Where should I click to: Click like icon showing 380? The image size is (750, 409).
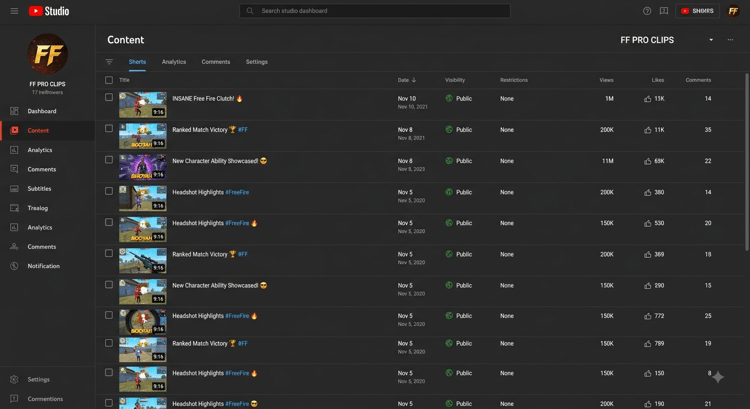647,192
